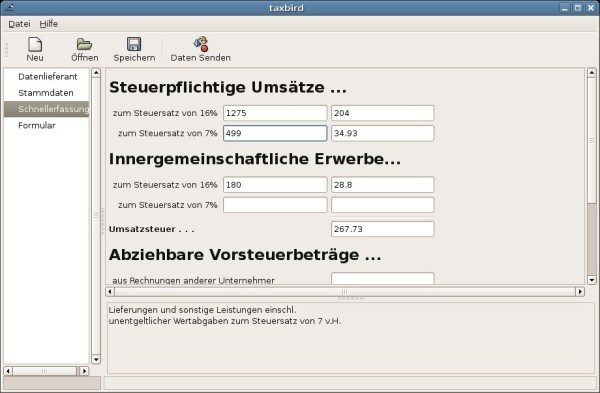Click the help text about Lieferungen und sonstige Leistungen

pyautogui.click(x=225, y=316)
